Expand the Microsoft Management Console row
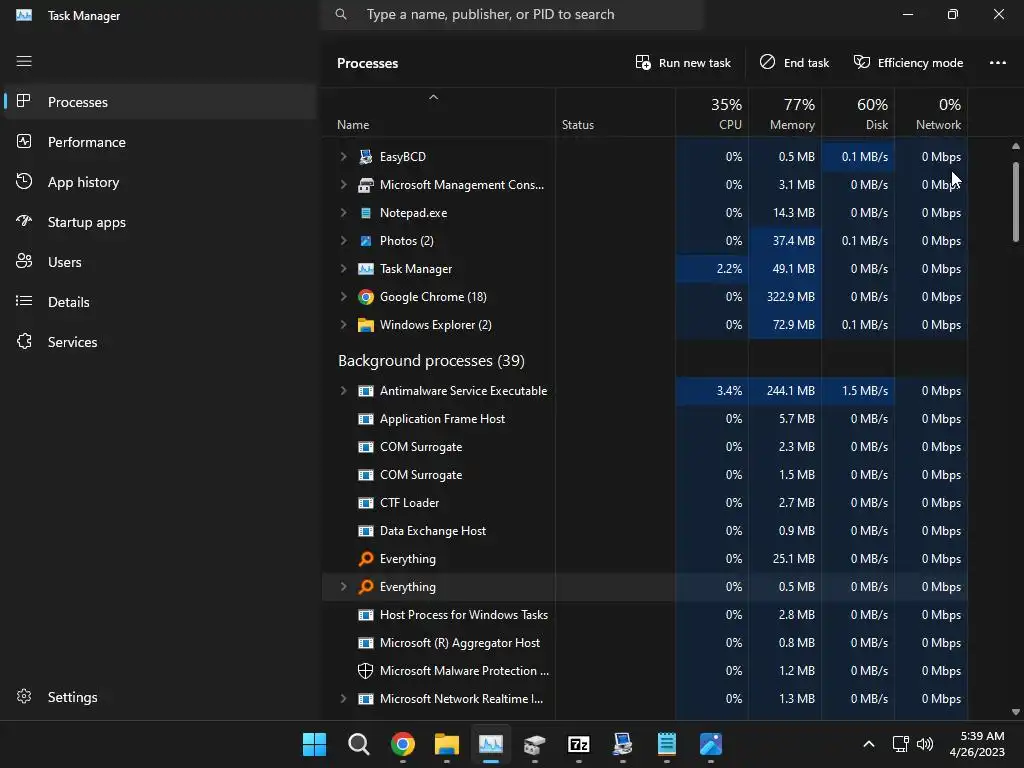 (344, 185)
